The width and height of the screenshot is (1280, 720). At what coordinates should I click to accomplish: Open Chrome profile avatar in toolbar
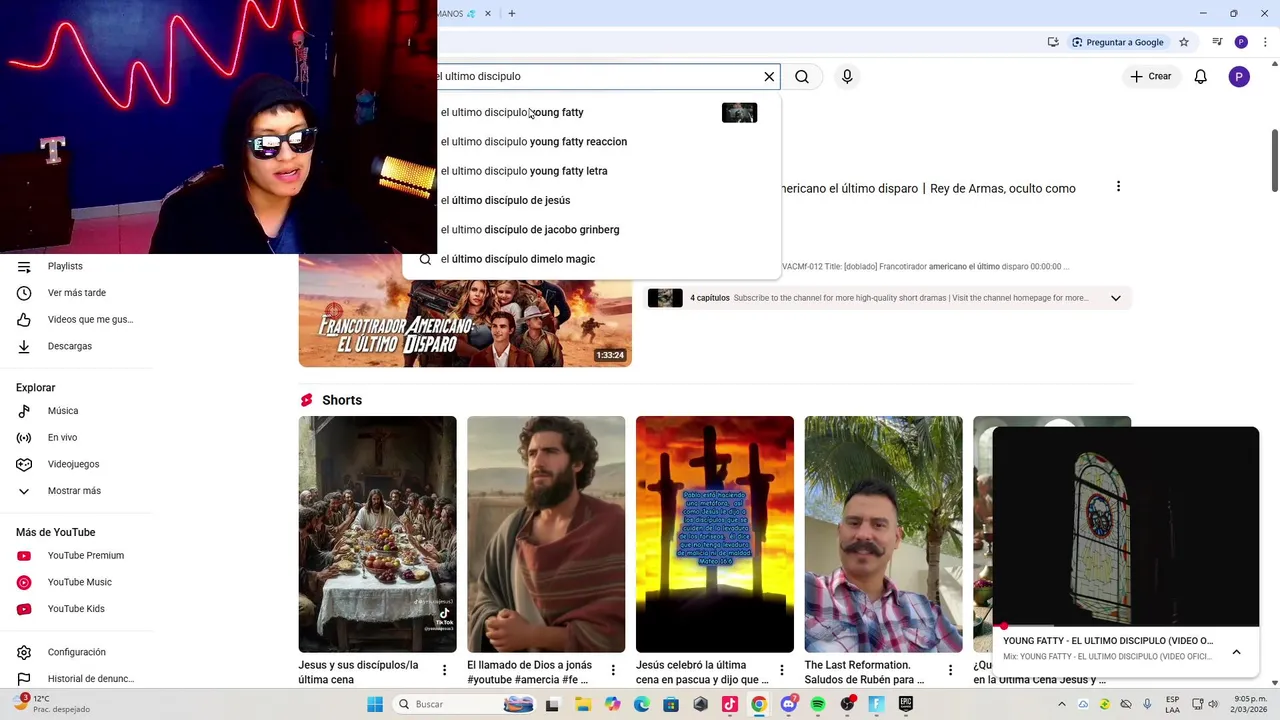coord(1241,42)
